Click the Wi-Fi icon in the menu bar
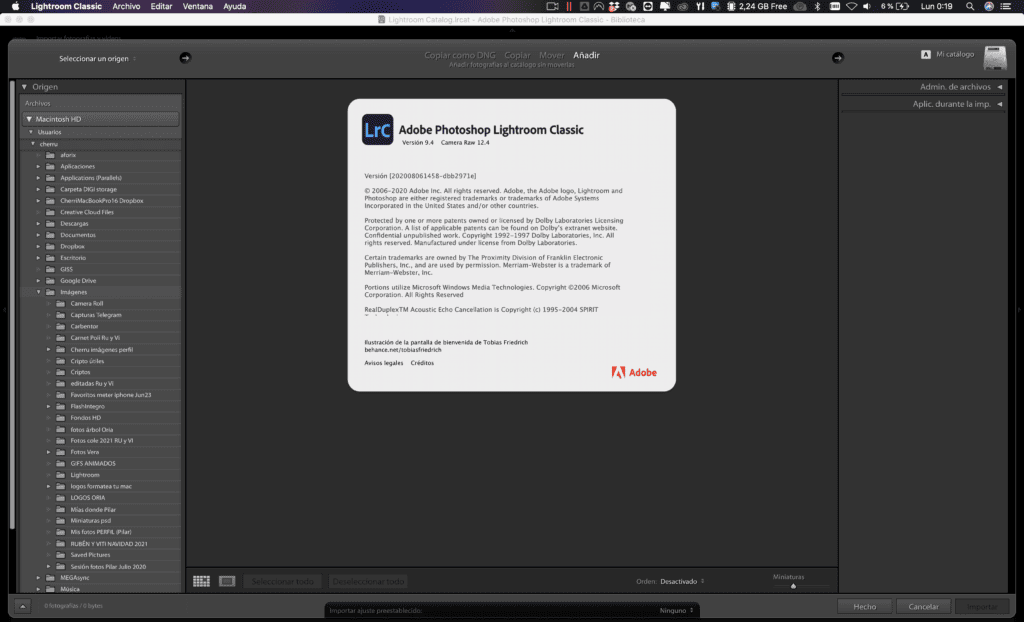Viewport: 1024px width, 622px height. tap(851, 7)
